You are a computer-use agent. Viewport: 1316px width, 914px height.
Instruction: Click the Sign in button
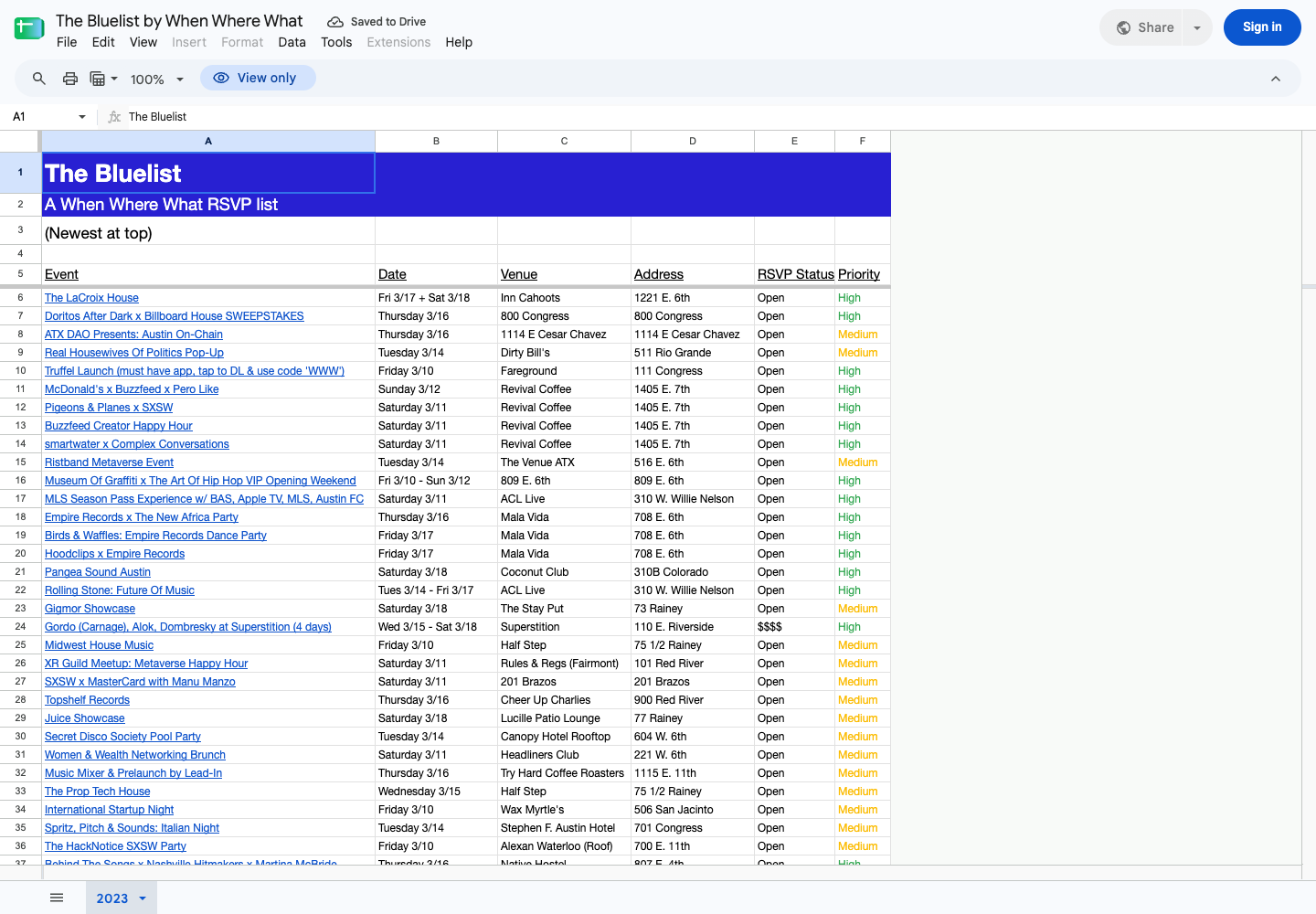click(1262, 27)
